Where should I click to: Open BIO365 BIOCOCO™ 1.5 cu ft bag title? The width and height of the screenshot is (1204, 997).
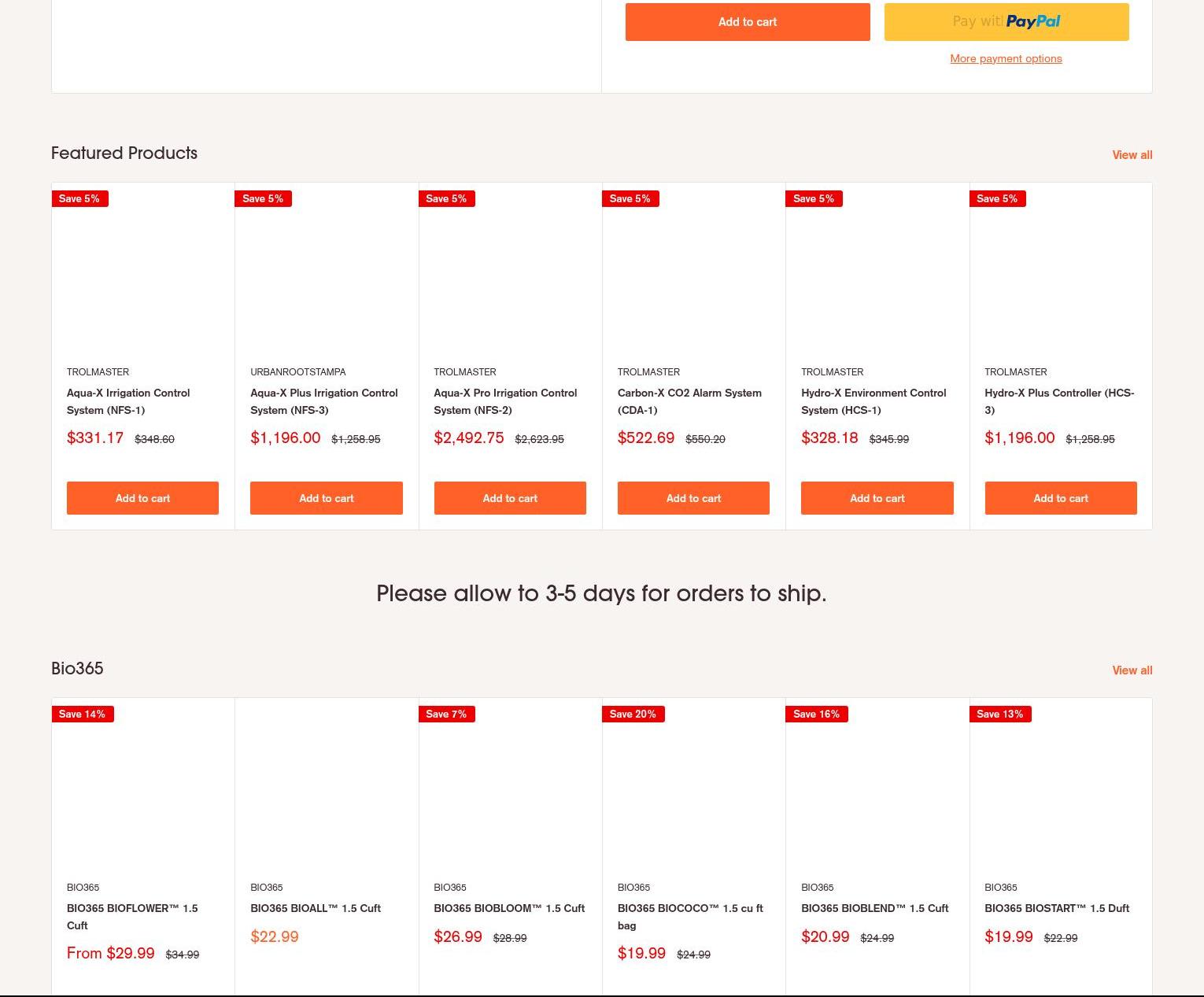(x=690, y=917)
